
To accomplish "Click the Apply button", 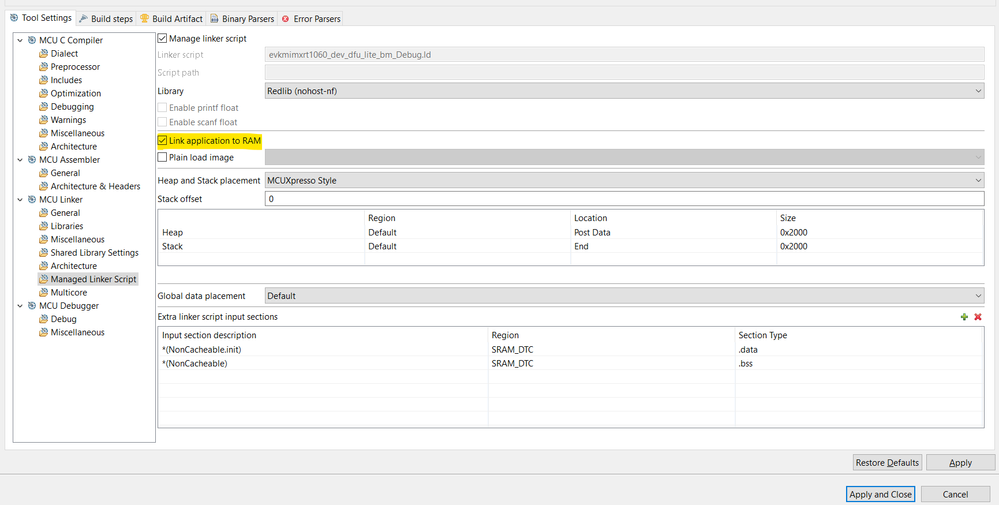I will 960,463.
